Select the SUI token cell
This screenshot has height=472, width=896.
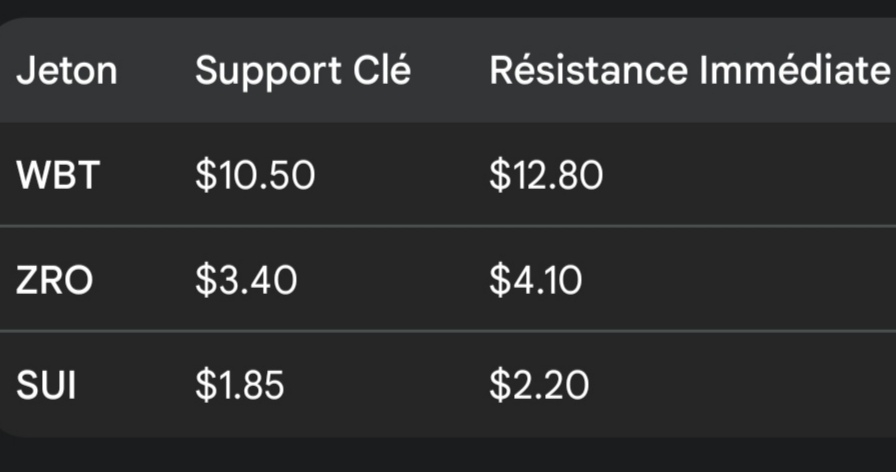[x=46, y=384]
